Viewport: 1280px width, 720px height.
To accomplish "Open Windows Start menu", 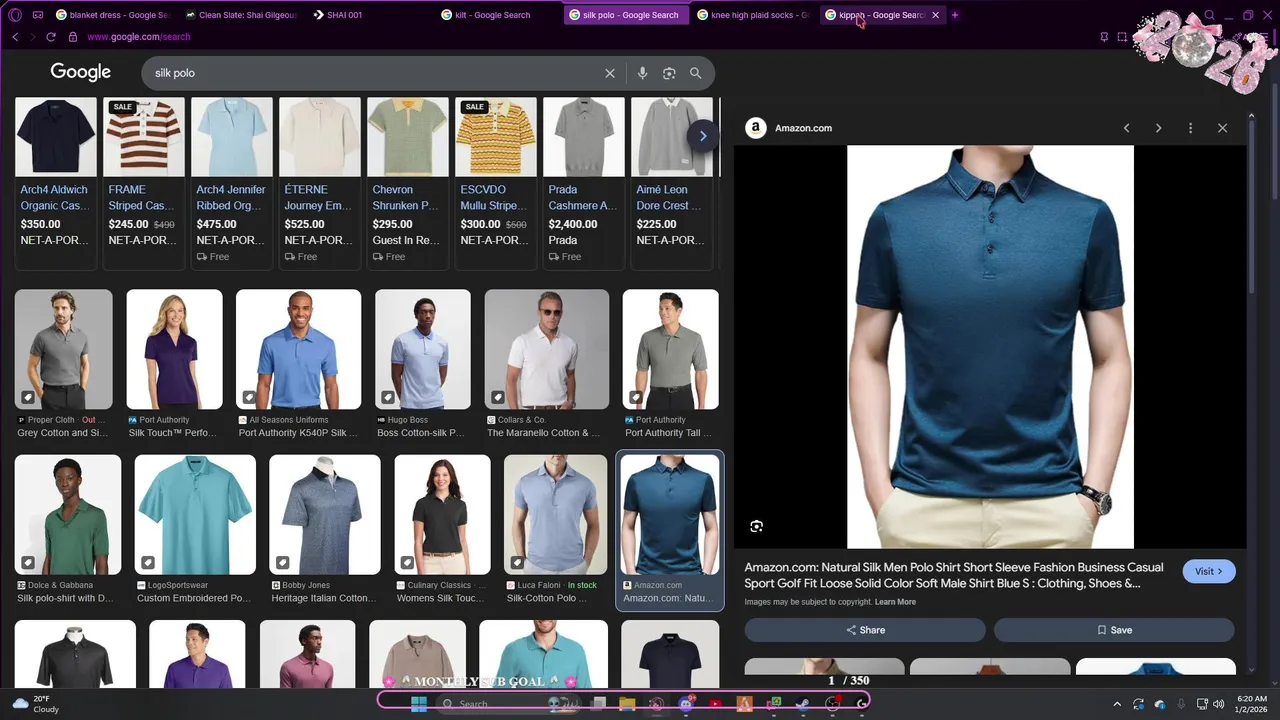I will pyautogui.click(x=419, y=703).
